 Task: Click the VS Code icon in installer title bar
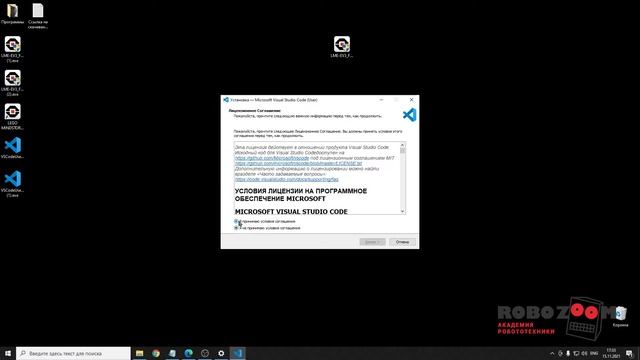226,100
